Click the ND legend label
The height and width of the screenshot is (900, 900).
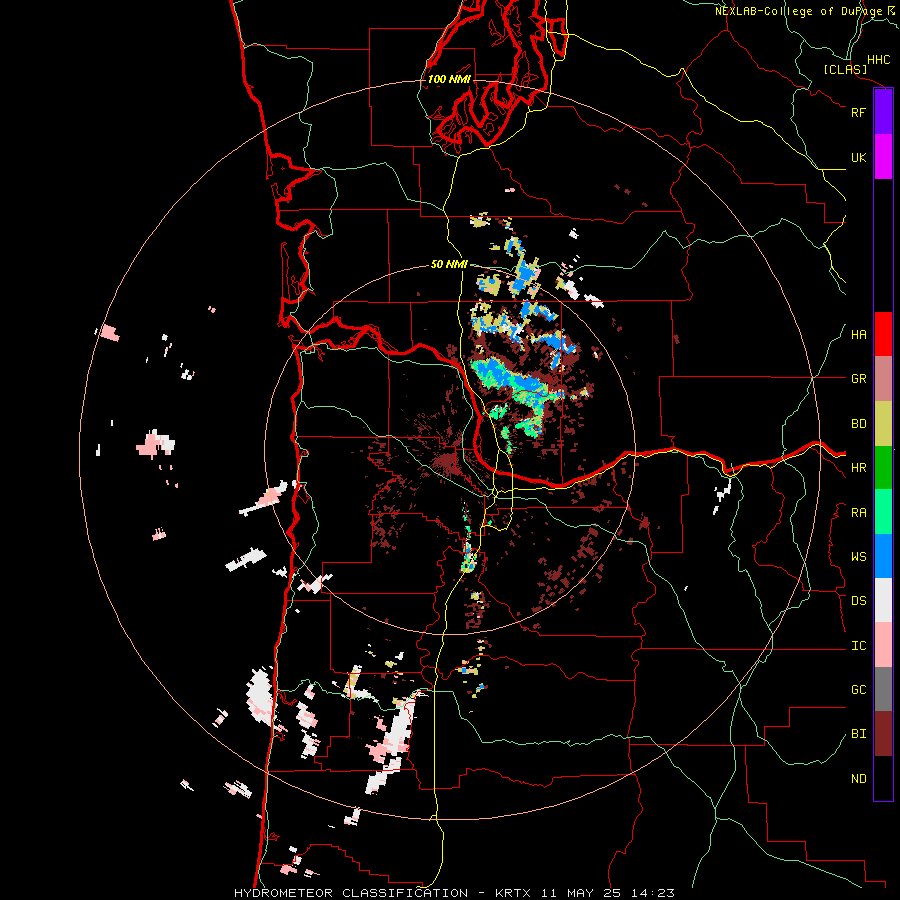click(858, 779)
